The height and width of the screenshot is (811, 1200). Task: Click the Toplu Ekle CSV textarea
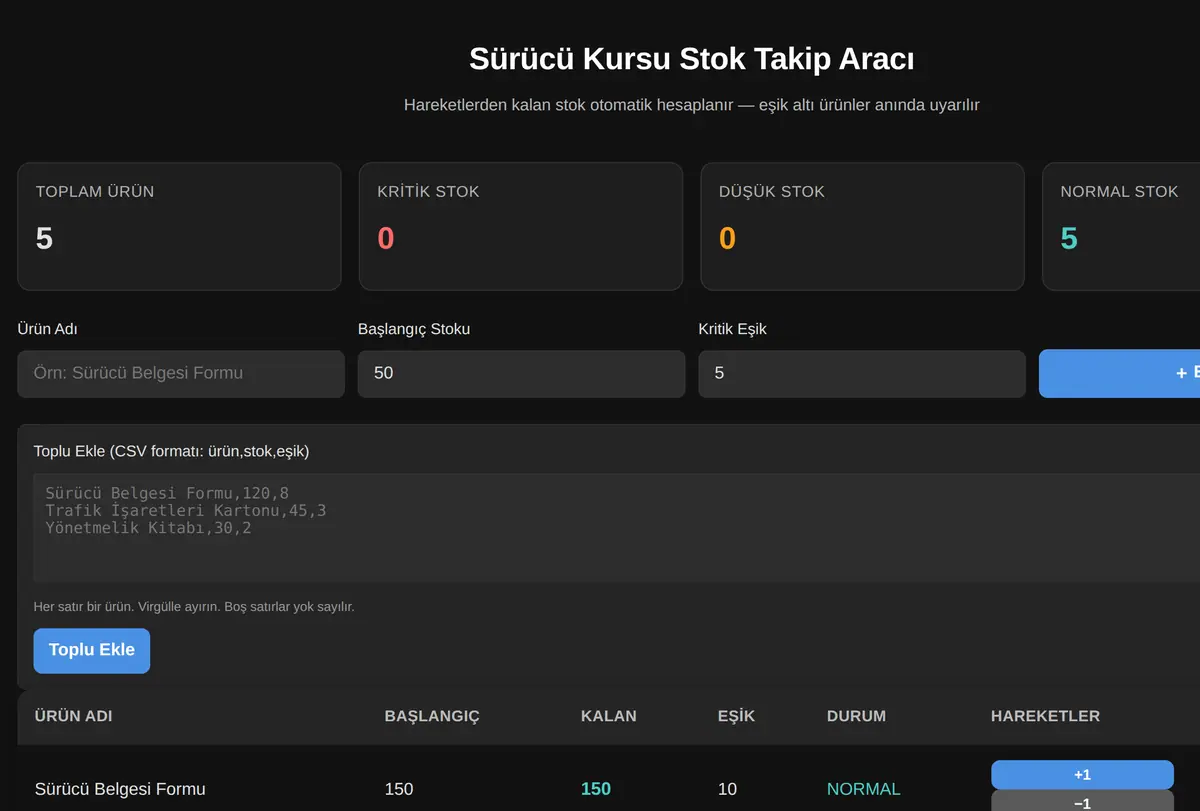[x=616, y=528]
